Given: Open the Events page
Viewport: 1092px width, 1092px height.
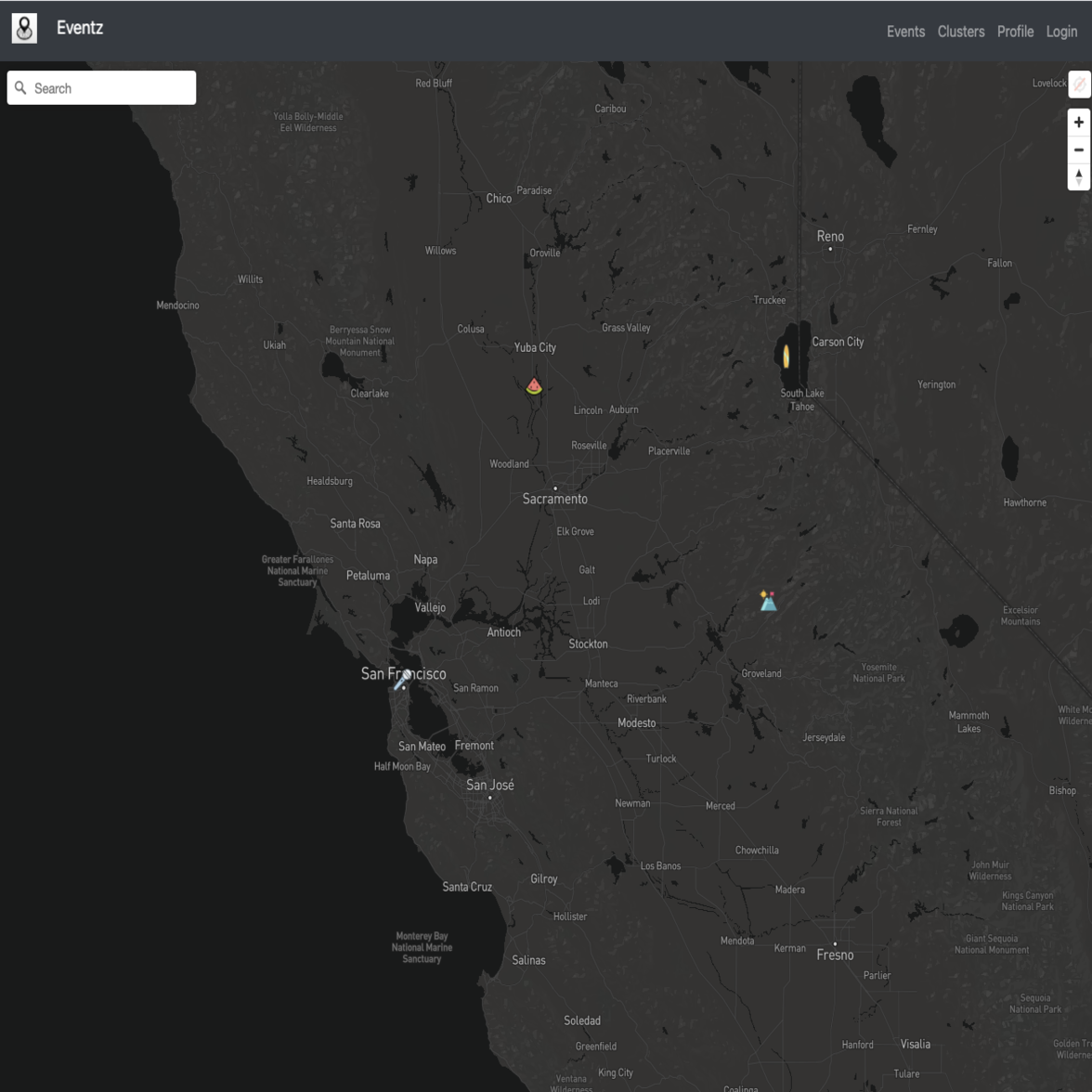Looking at the screenshot, I should pos(905,32).
